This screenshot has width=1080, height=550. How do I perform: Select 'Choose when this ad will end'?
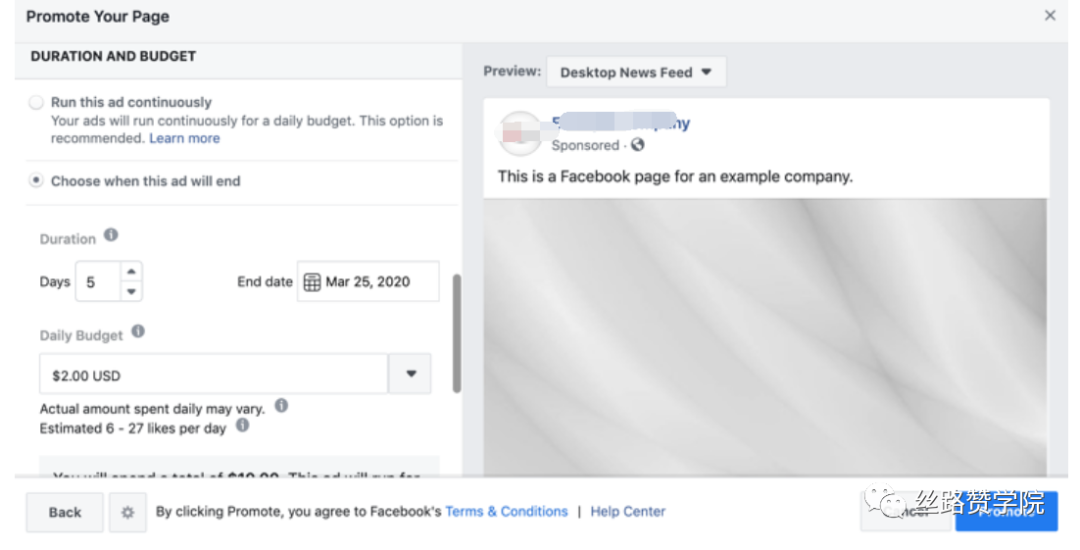coord(36,181)
